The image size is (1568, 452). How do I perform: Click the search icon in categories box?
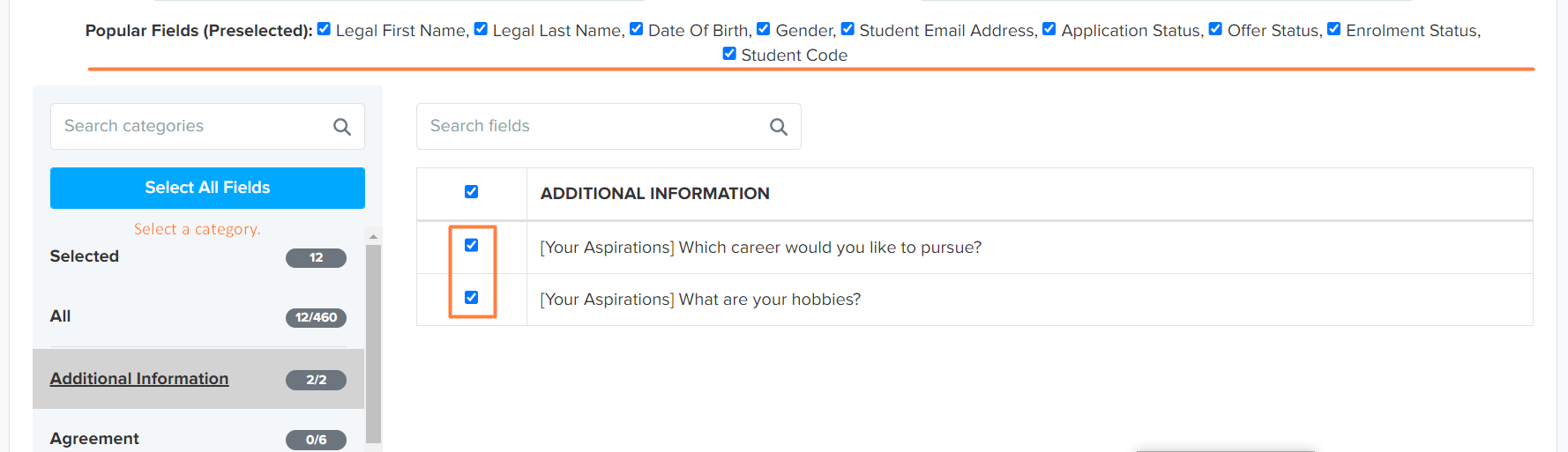(342, 127)
